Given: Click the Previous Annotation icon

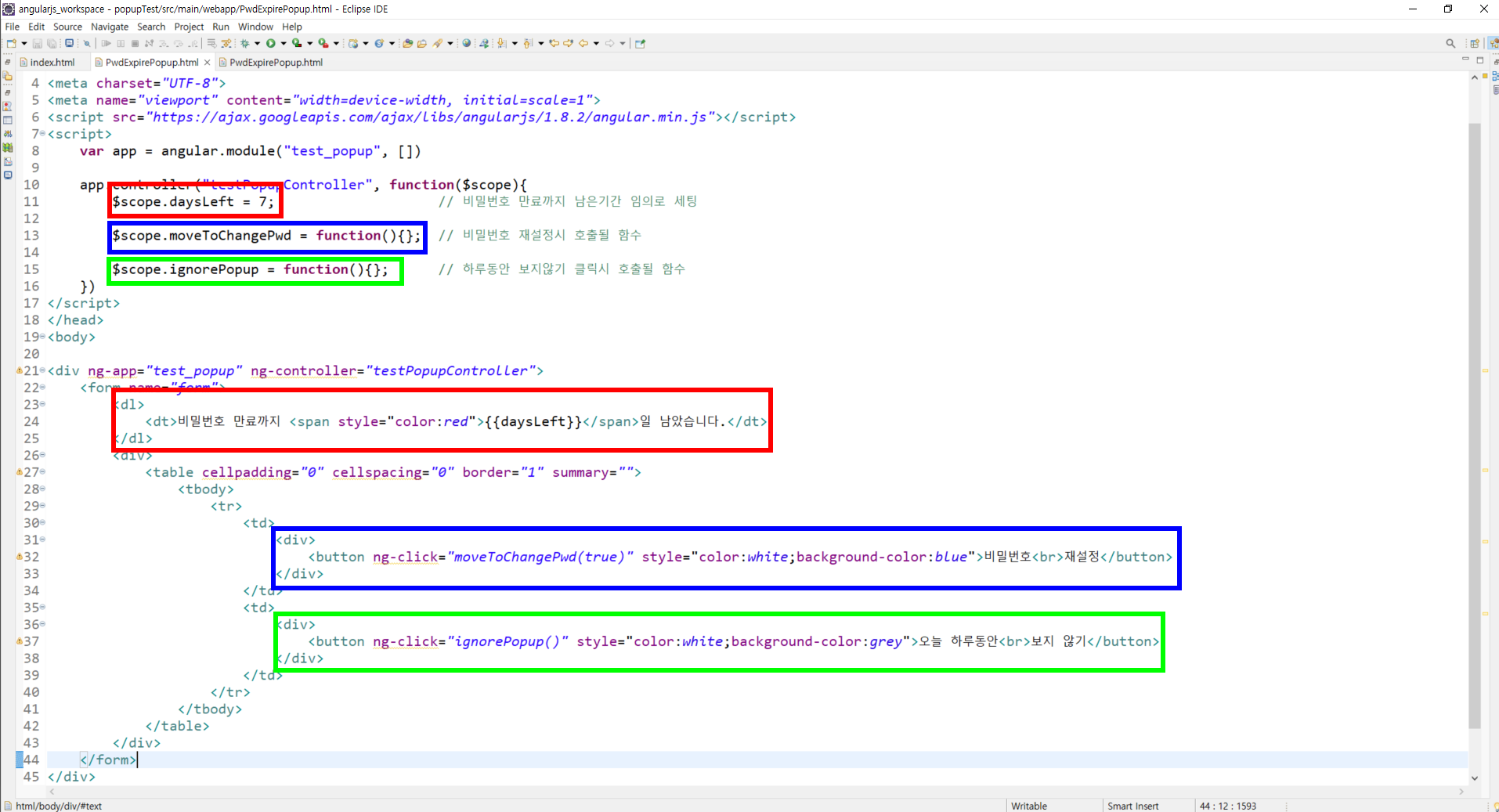Looking at the screenshot, I should (x=528, y=43).
